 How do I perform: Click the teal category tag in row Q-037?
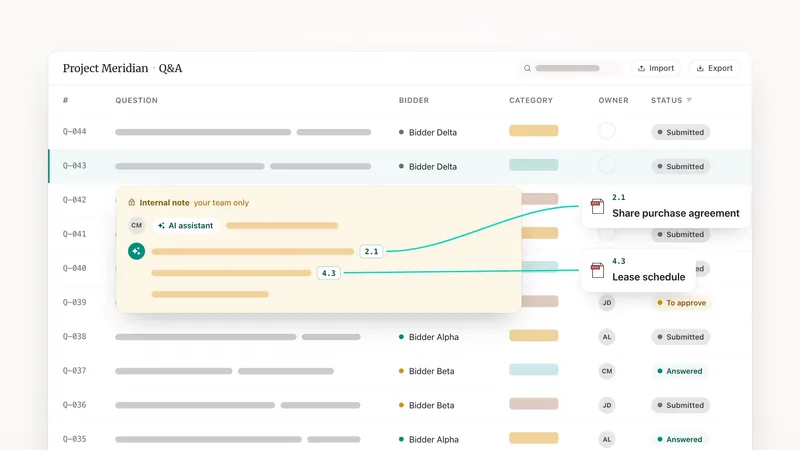pyautogui.click(x=534, y=369)
